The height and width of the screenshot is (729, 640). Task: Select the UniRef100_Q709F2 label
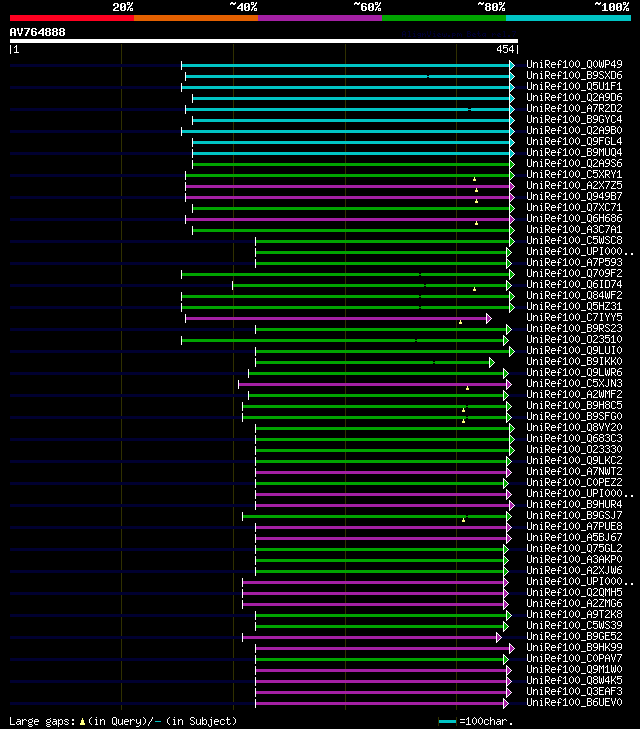coord(574,273)
